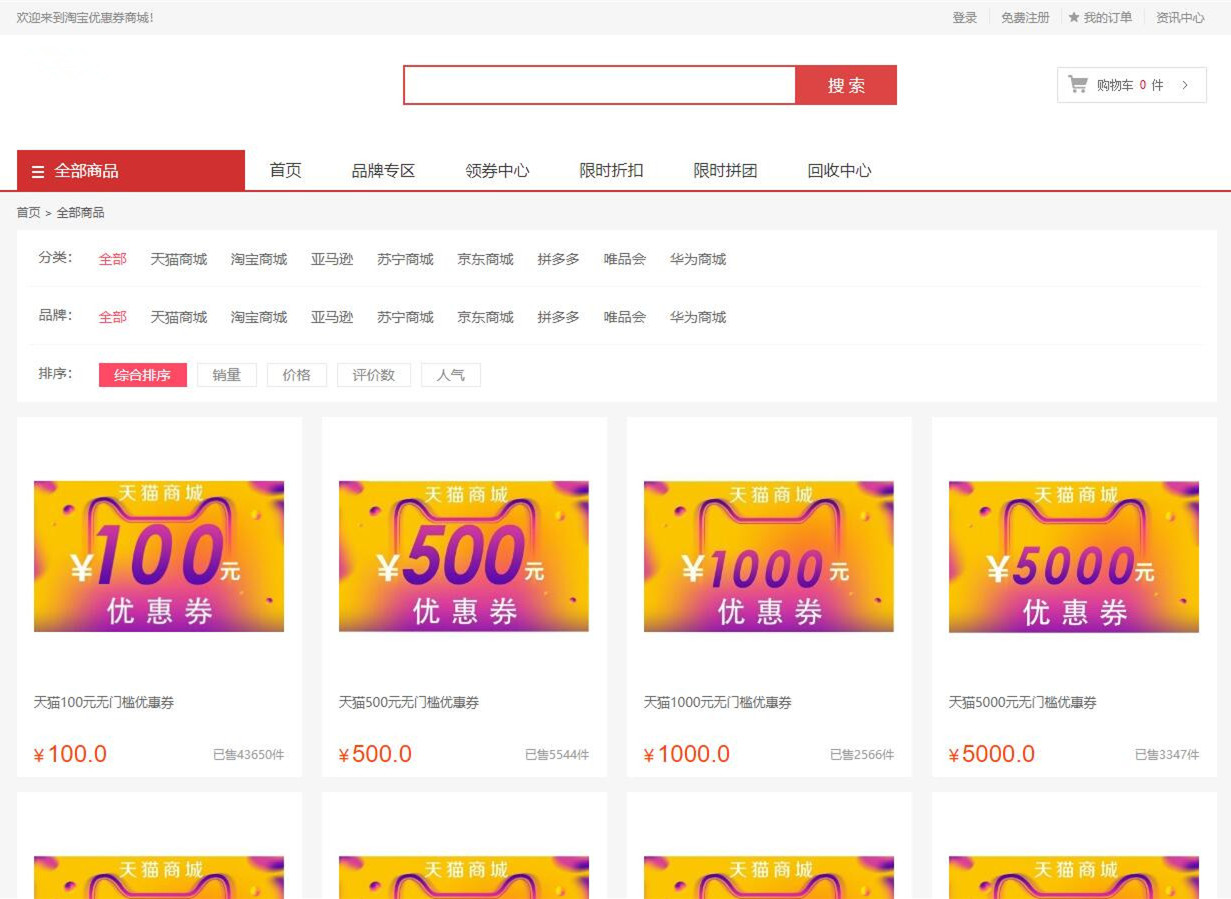Go to 我的订单 orders page

pyautogui.click(x=1108, y=17)
